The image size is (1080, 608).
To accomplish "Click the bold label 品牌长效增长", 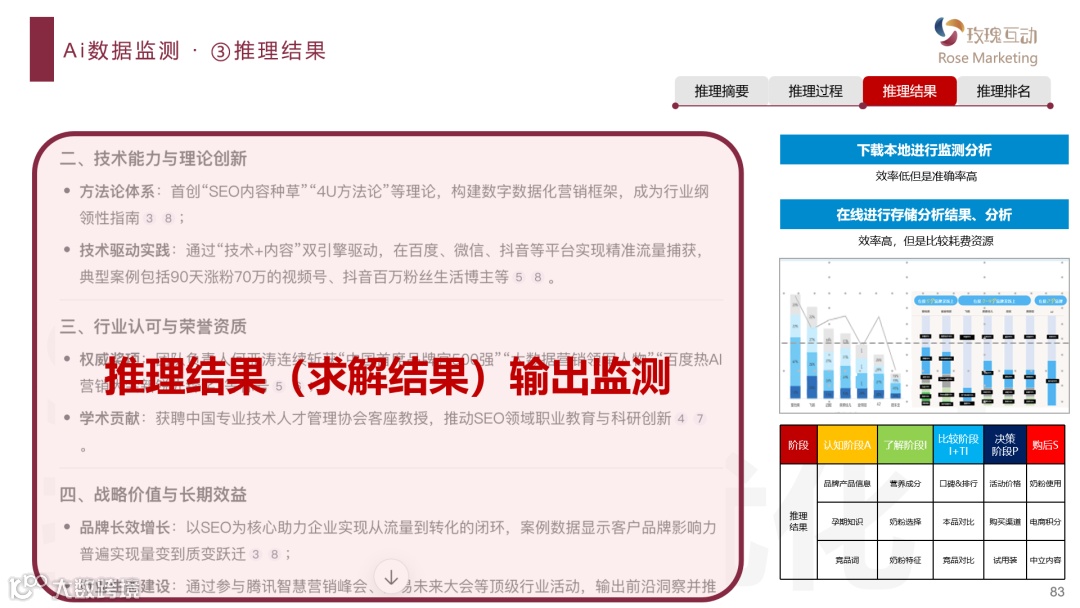I will [124, 528].
